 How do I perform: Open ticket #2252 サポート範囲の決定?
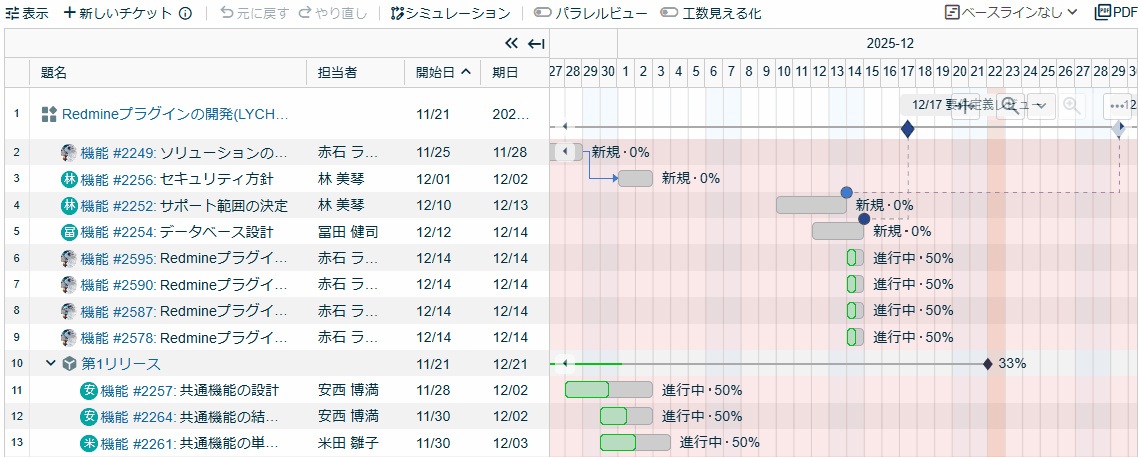(x=184, y=206)
